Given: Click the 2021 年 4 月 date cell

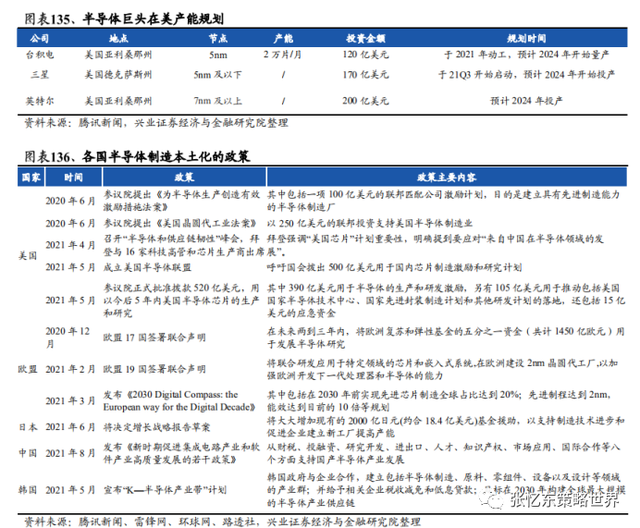Looking at the screenshot, I should pos(70,245).
